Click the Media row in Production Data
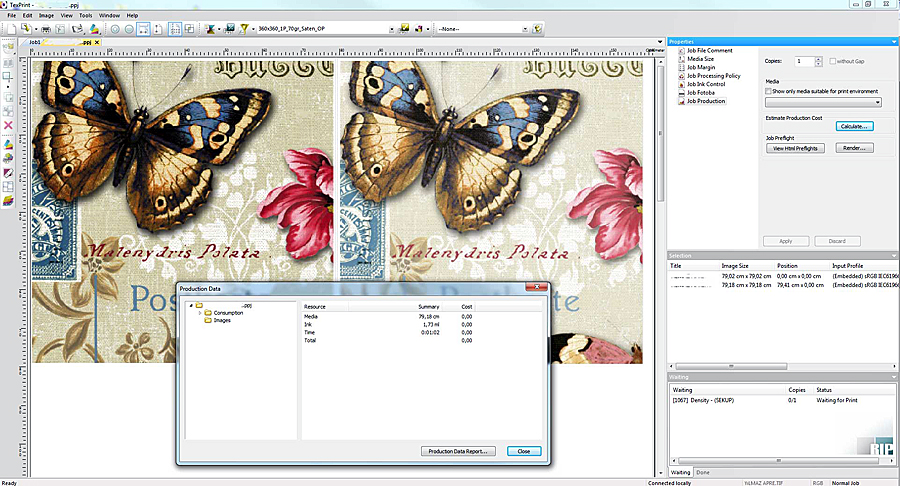Viewport: 900px width, 486px height. (422, 317)
